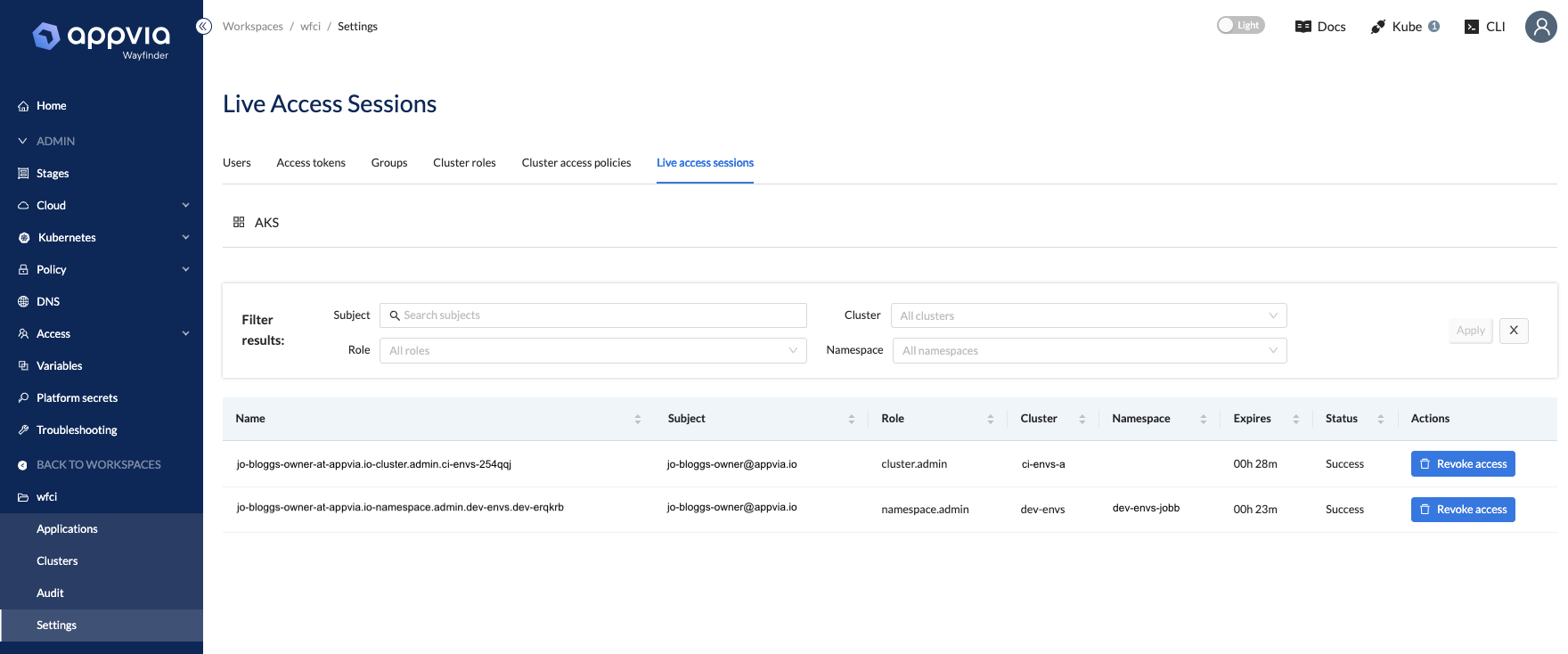Sort the table by Namespace column

pyautogui.click(x=1204, y=419)
